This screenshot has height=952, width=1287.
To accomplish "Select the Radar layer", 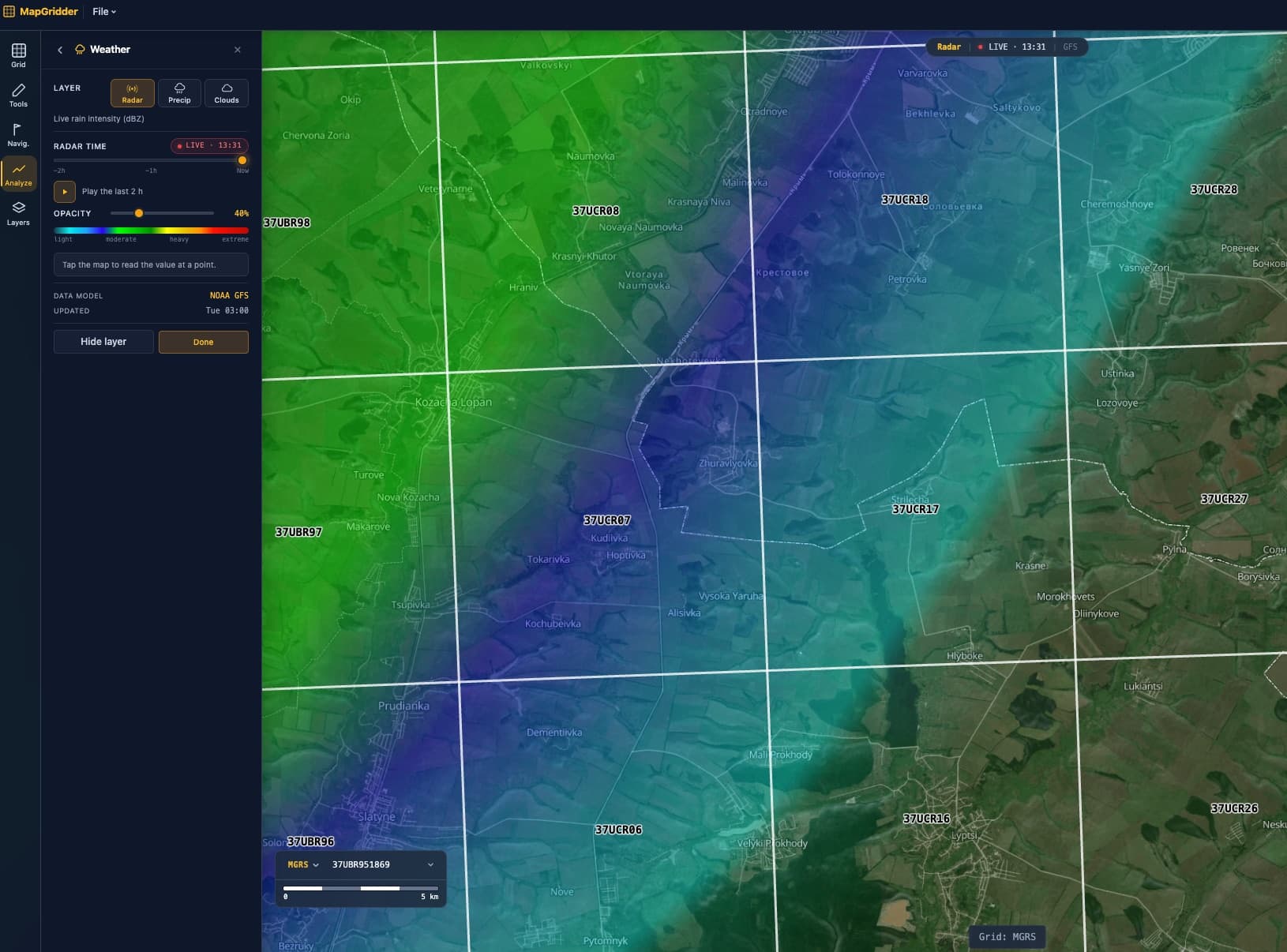I will tap(133, 93).
